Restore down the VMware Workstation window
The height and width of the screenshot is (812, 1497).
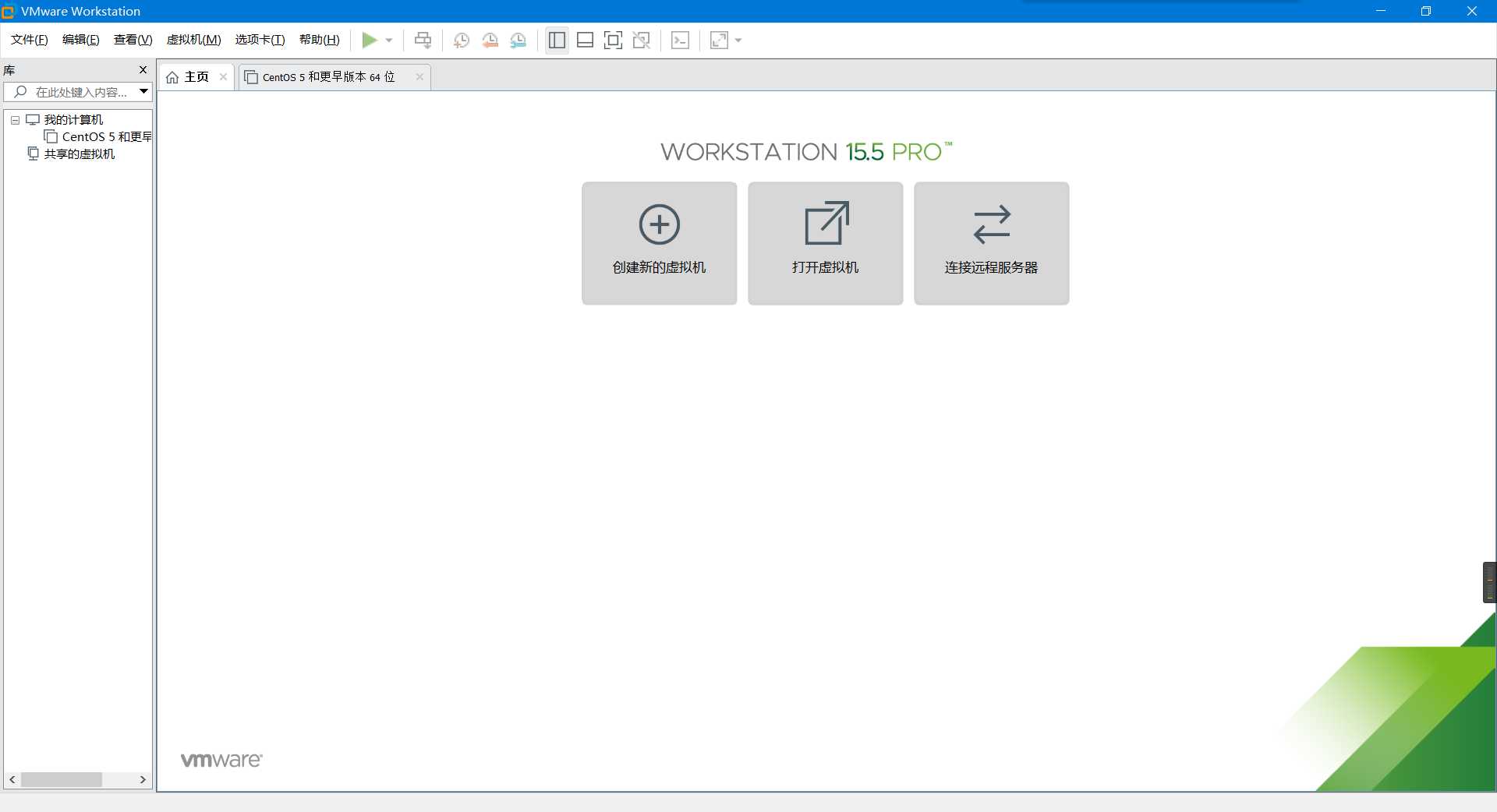pyautogui.click(x=1426, y=11)
